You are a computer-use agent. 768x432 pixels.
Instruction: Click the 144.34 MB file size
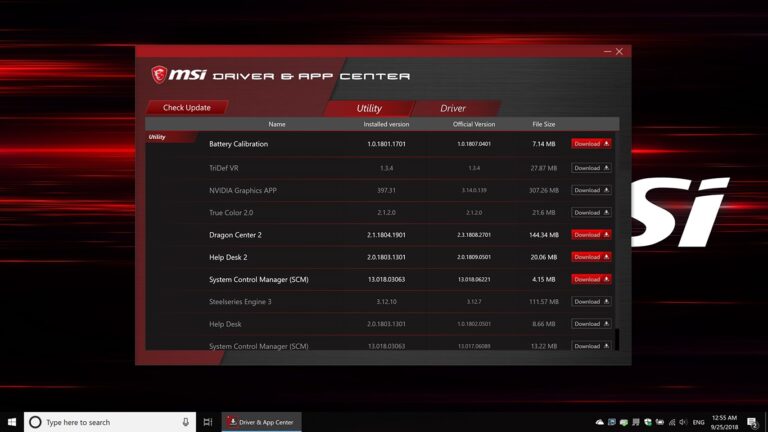[x=544, y=235]
